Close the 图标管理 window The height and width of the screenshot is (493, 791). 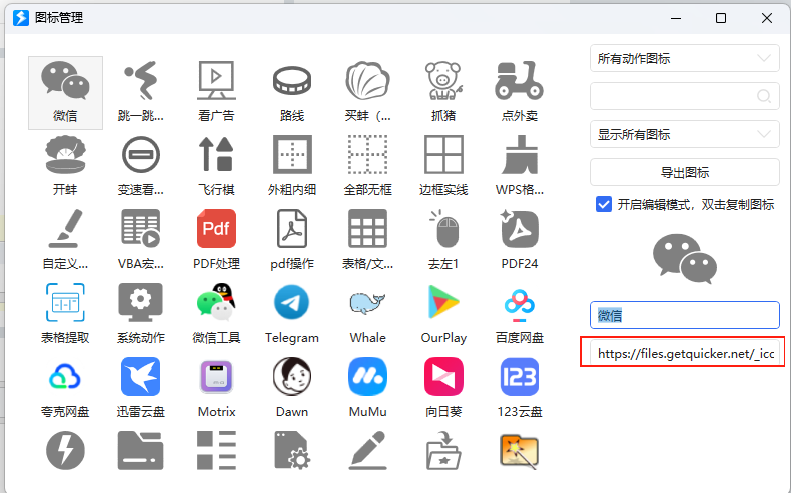coord(767,18)
